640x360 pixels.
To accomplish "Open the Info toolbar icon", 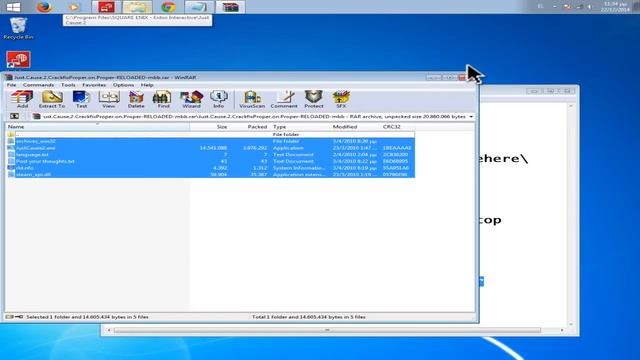I will 219,99.
